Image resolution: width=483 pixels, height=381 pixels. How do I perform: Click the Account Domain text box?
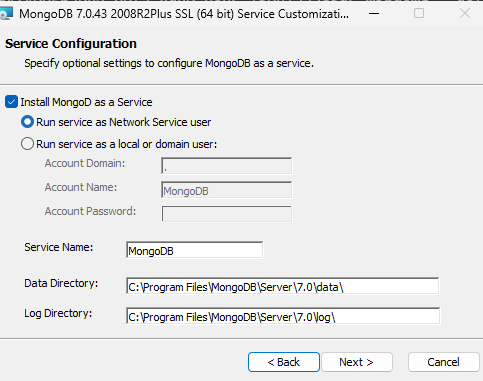point(227,166)
